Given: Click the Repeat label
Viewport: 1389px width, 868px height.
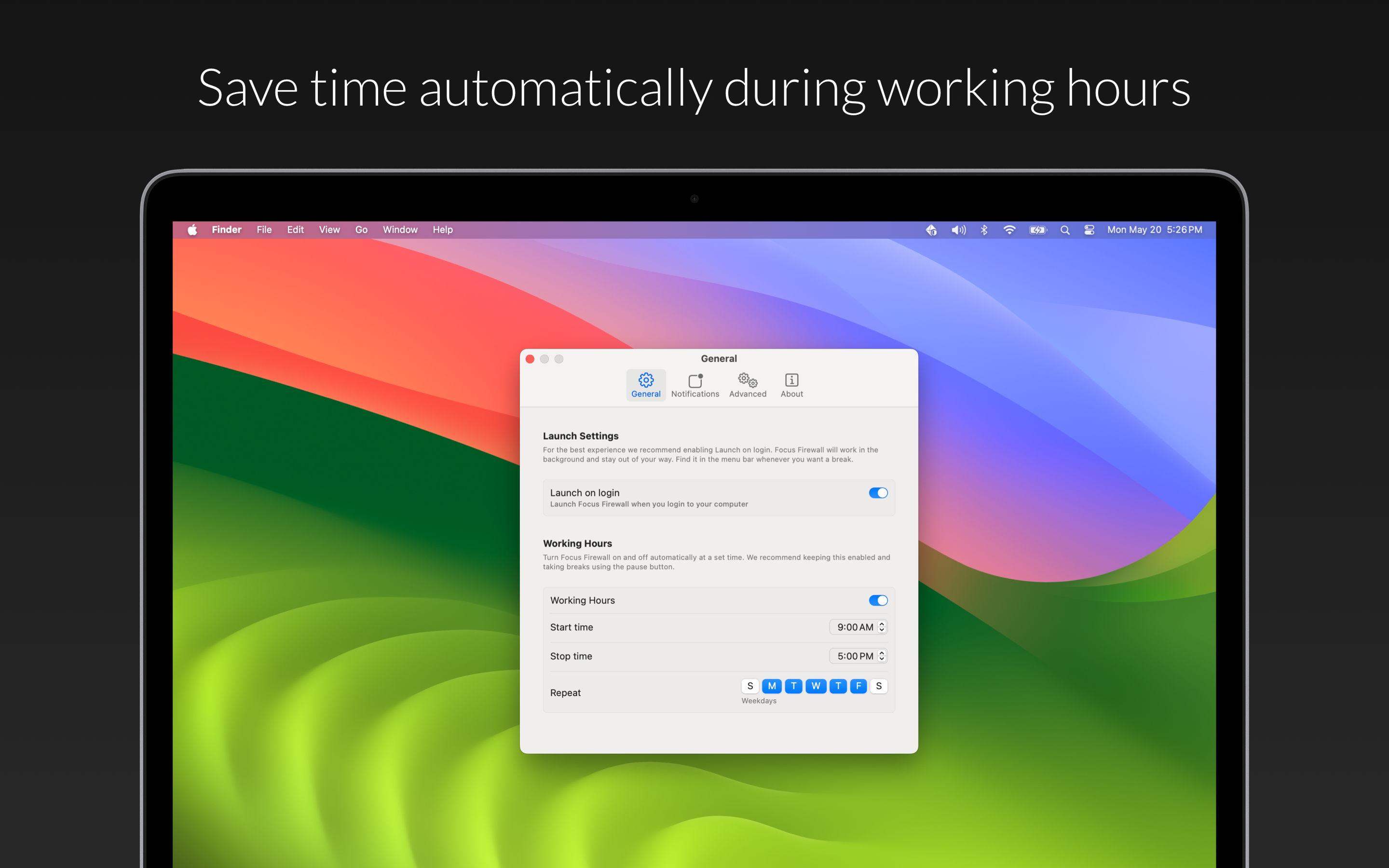Looking at the screenshot, I should point(565,692).
